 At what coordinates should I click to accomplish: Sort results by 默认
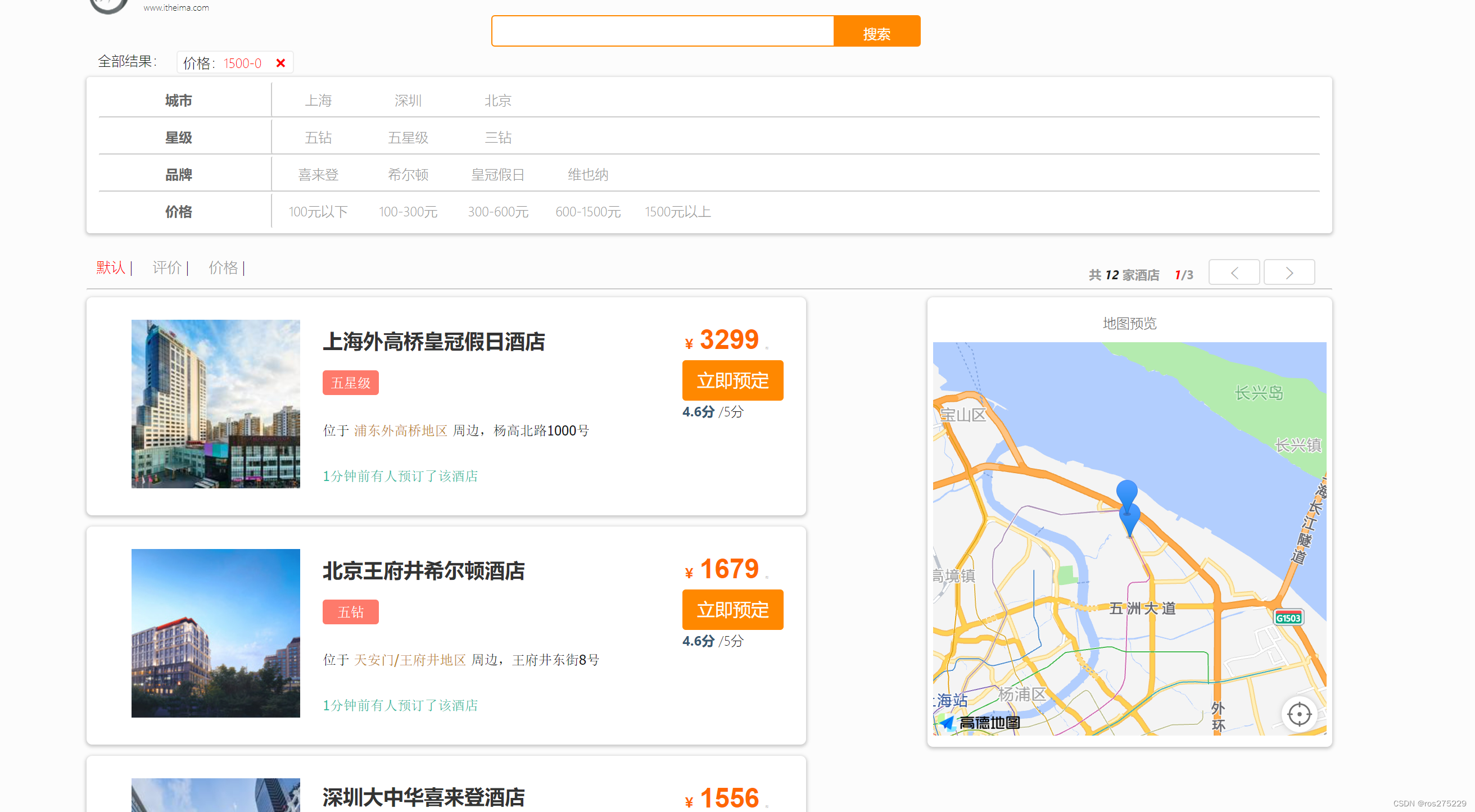[111, 268]
